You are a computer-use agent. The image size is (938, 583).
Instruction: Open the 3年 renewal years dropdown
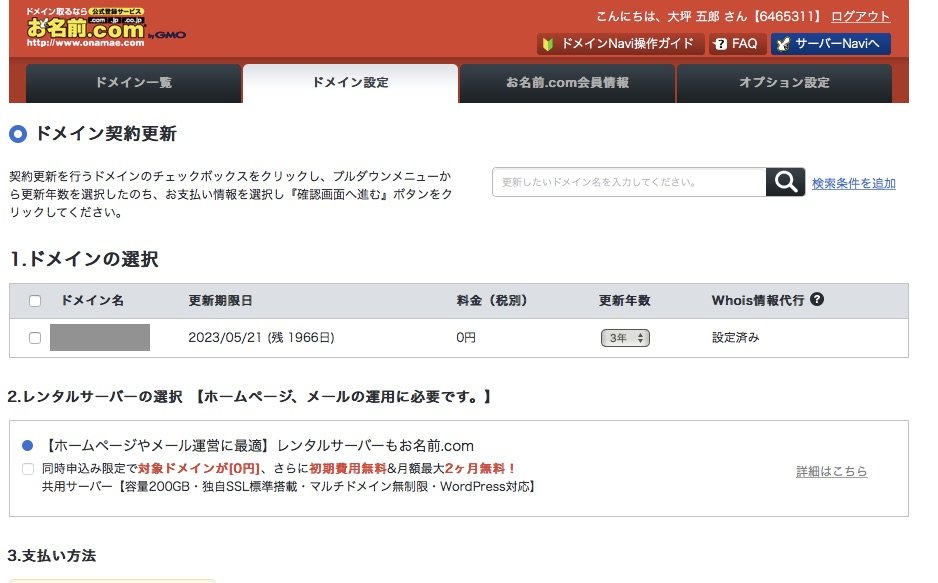(x=625, y=338)
